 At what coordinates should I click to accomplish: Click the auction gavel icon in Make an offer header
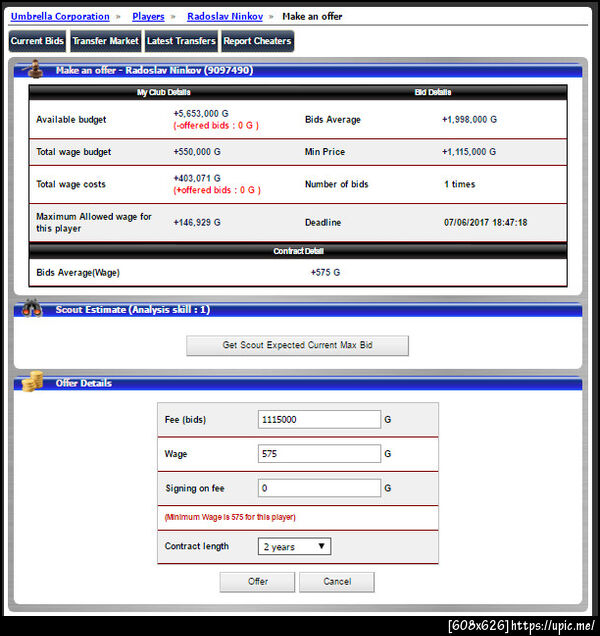pos(34,69)
